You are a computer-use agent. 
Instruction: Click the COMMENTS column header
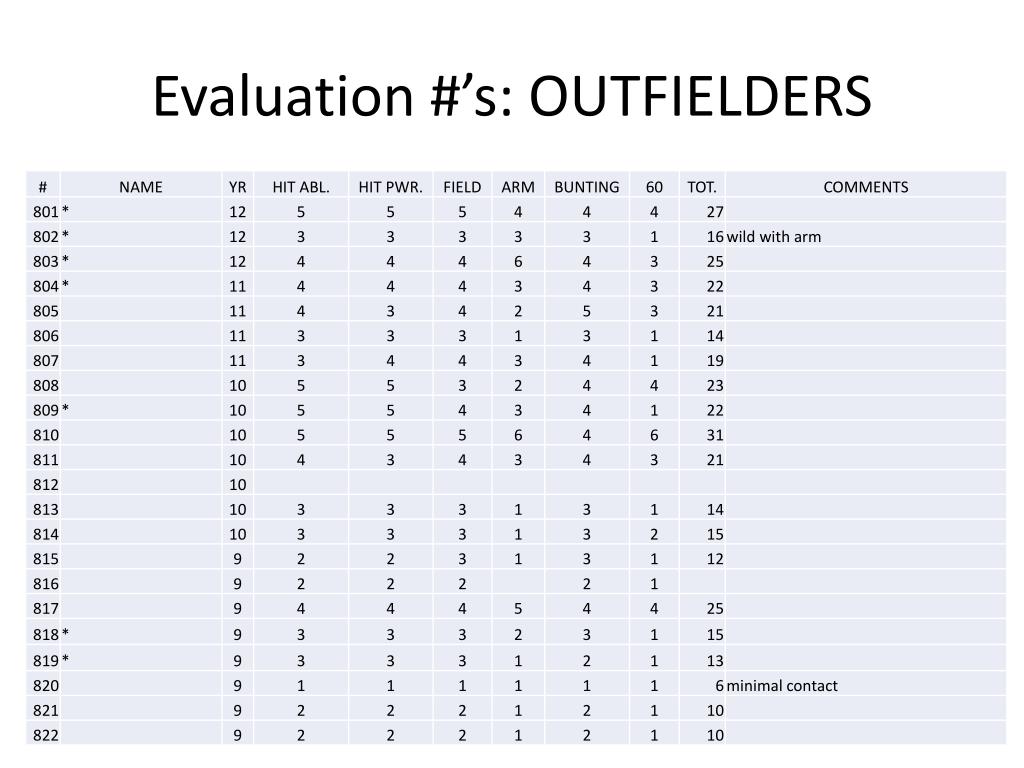click(x=865, y=187)
